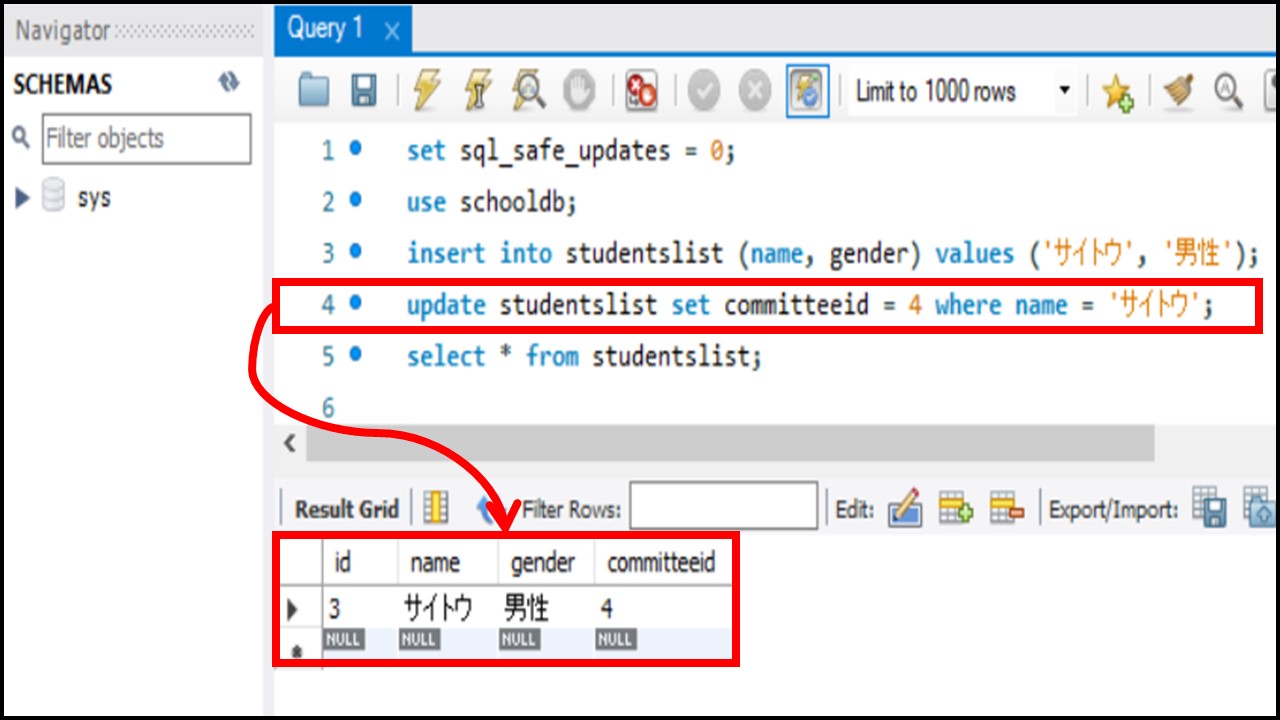Open find panel magnifier icon

[1227, 92]
